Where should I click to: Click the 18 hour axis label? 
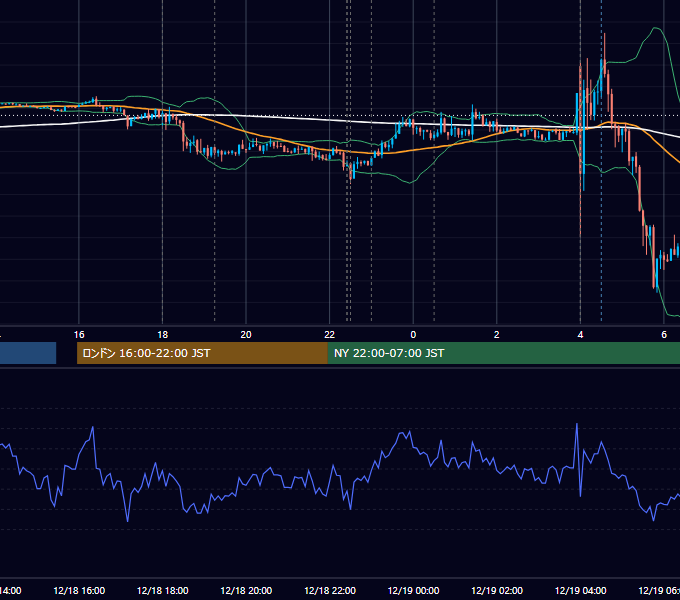(163, 335)
